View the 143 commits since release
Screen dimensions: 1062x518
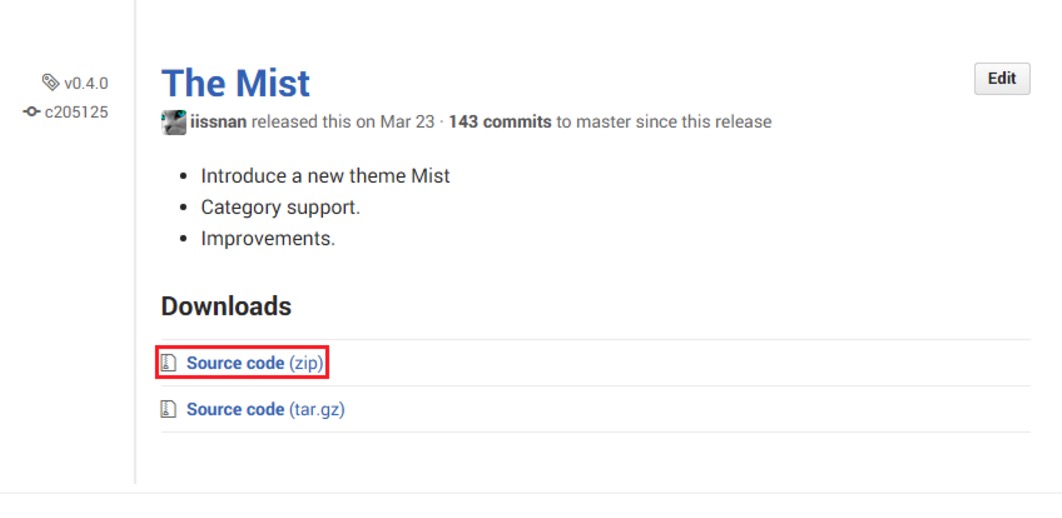pyautogui.click(x=499, y=122)
